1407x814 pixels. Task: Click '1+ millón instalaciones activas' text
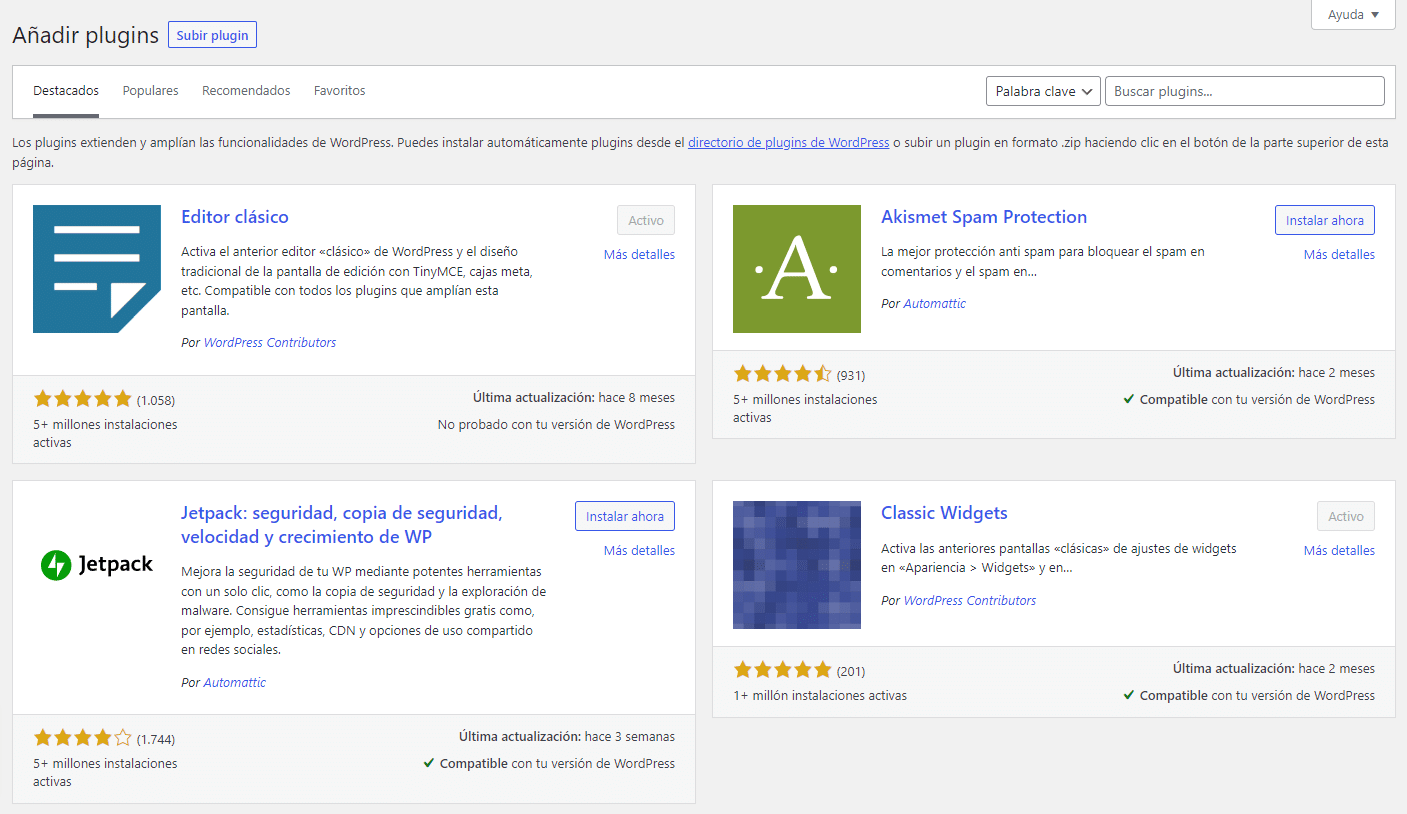820,695
